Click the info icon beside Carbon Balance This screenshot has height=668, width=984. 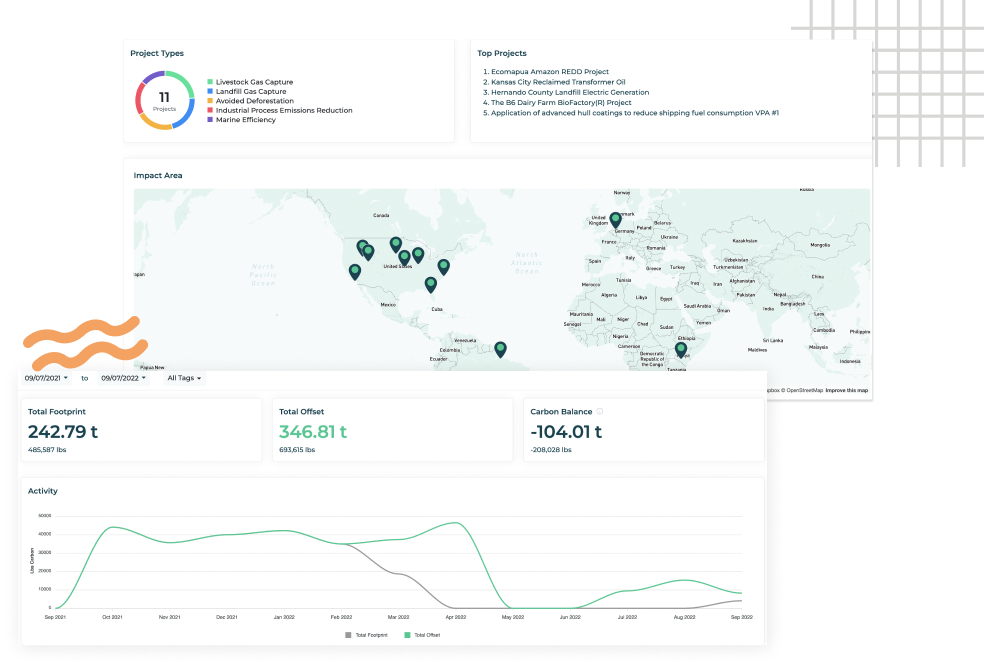(x=600, y=411)
